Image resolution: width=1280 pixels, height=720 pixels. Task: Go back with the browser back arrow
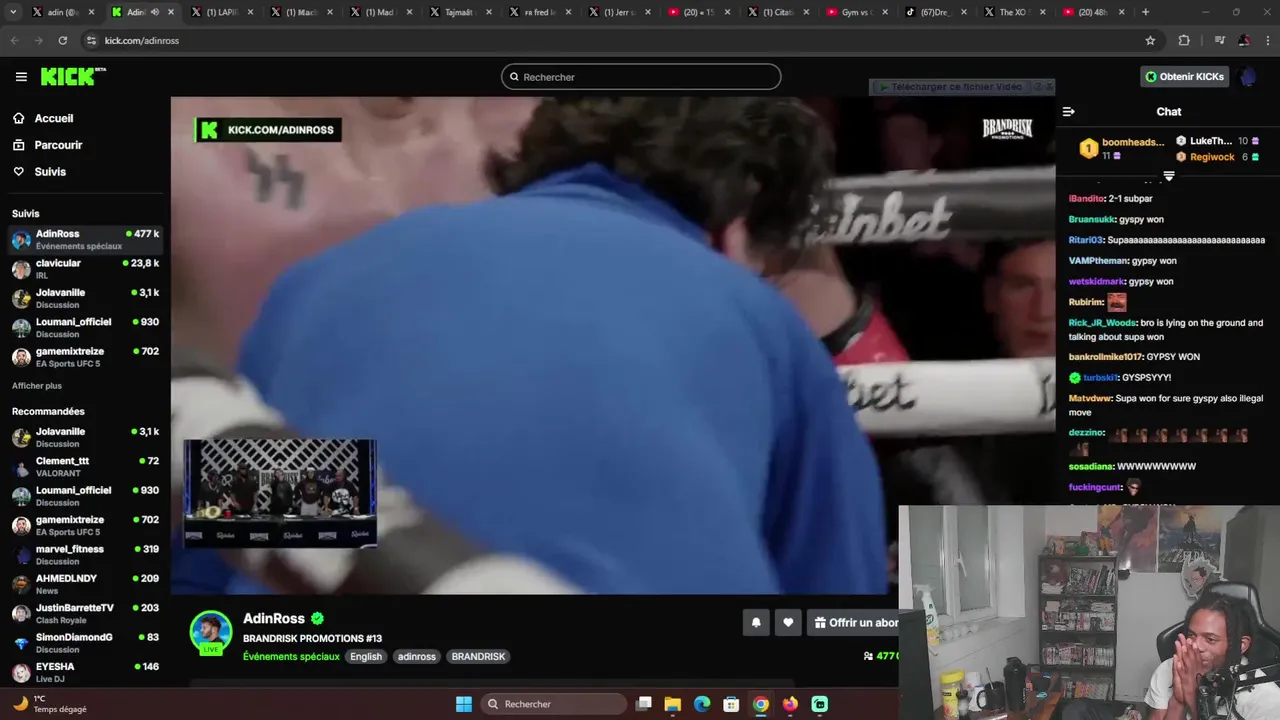pyautogui.click(x=14, y=41)
